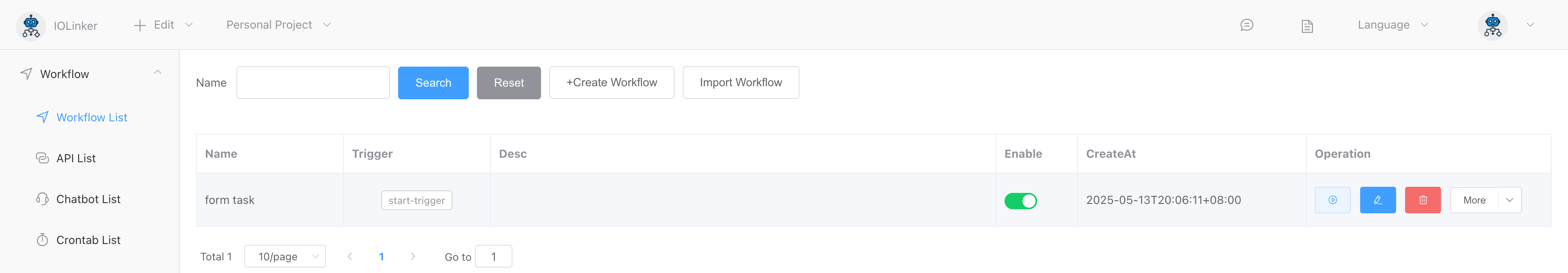Navigate to Crontab List
The image size is (1568, 273).
88,240
